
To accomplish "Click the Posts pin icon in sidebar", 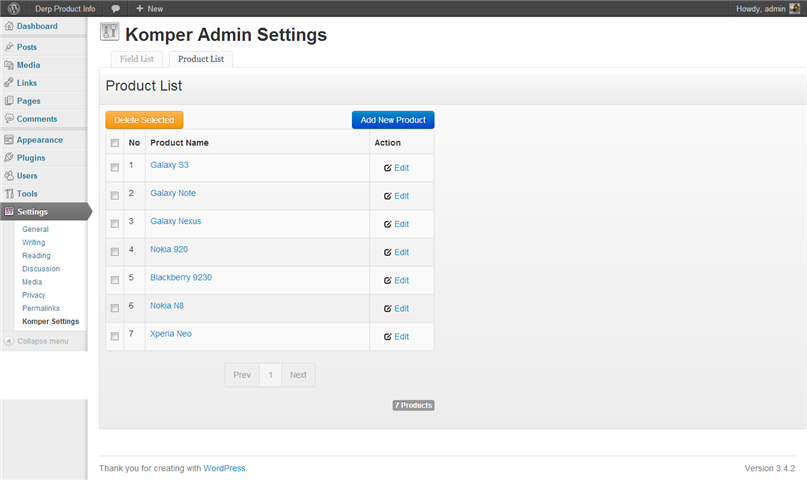I will coord(9,47).
